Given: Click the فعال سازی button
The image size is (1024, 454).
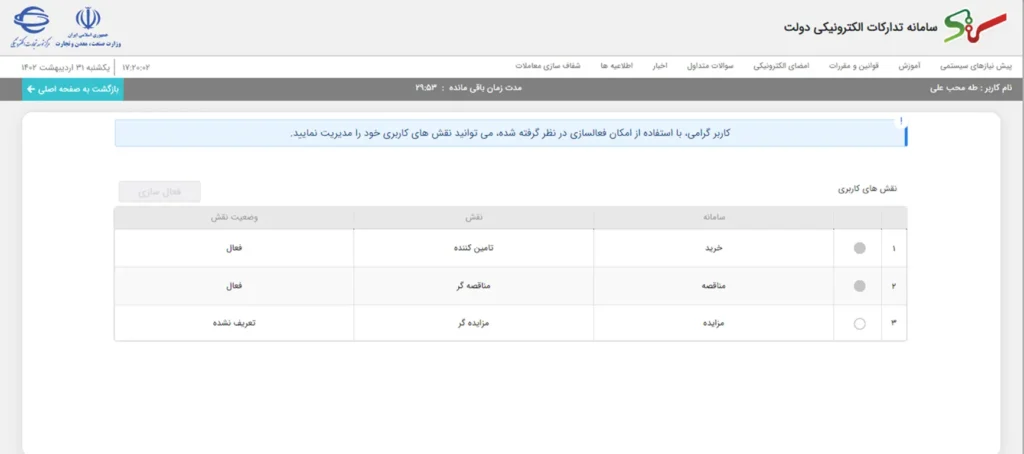Looking at the screenshot, I should pyautogui.click(x=159, y=192).
